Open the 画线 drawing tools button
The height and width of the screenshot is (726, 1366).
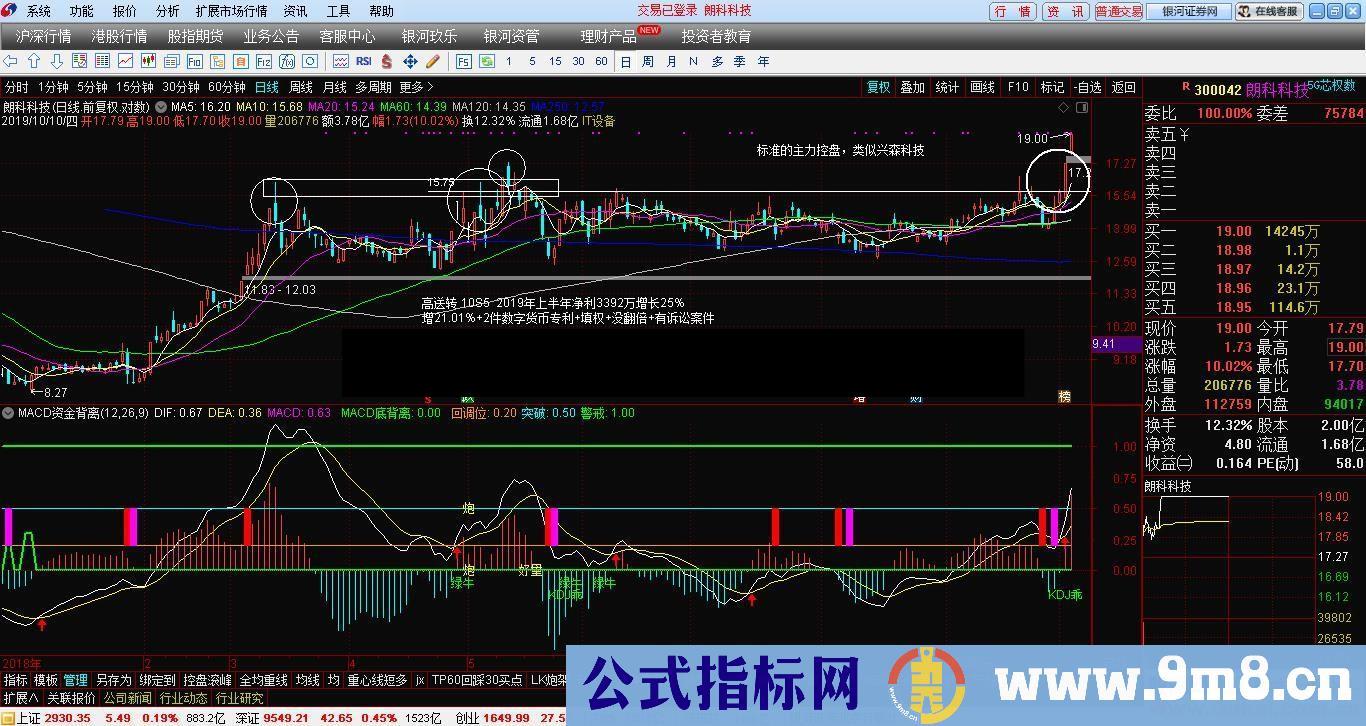pyautogui.click(x=982, y=87)
